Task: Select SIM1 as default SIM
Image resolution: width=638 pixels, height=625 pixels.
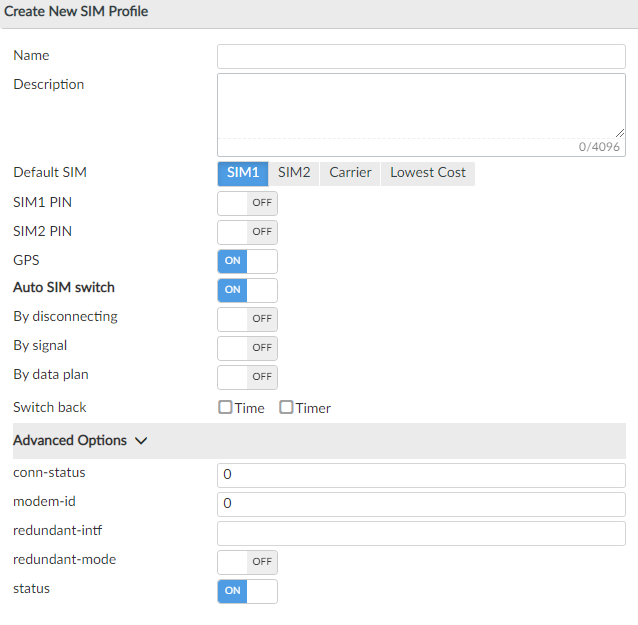Action: [243, 173]
